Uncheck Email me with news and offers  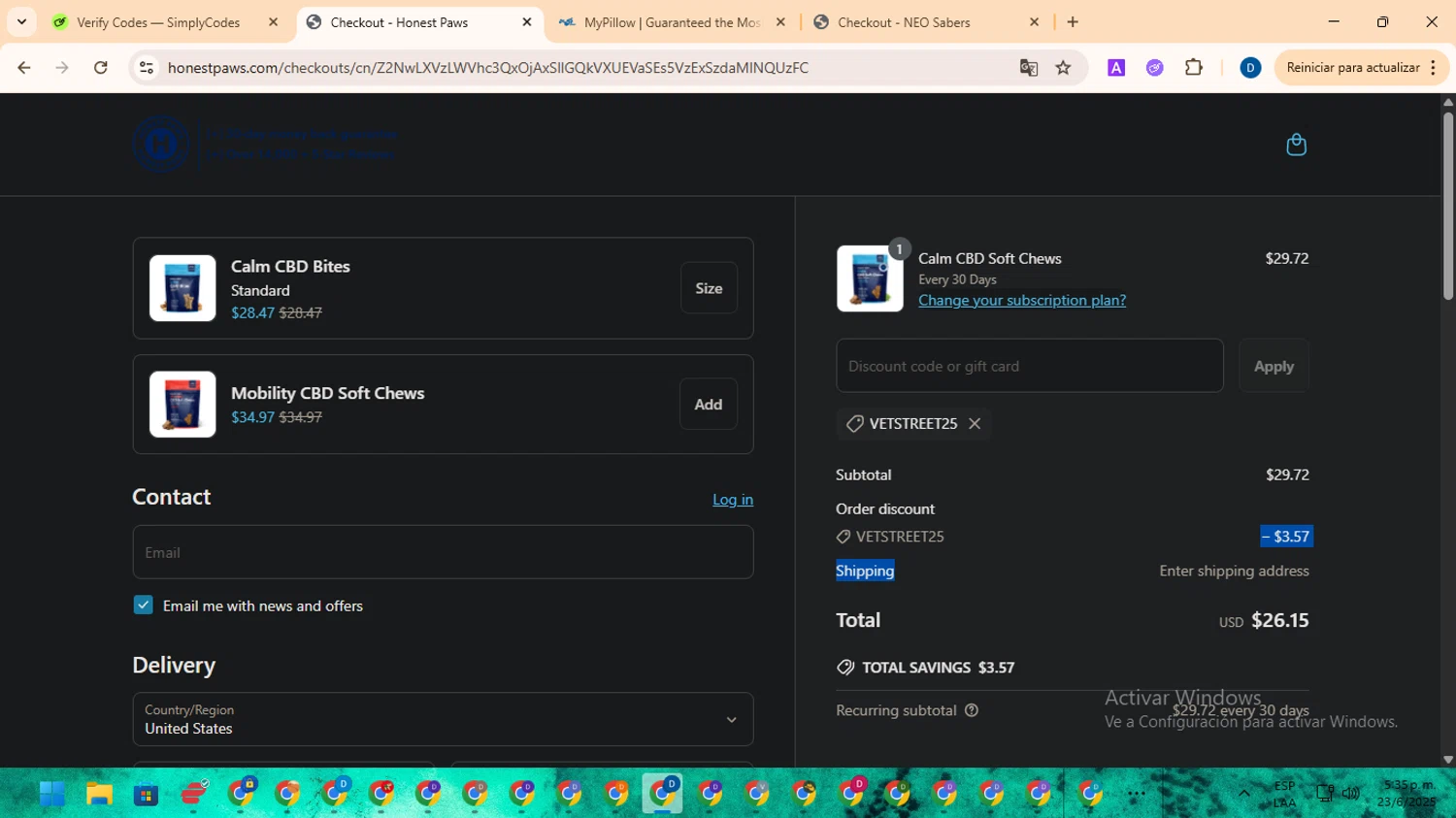pos(144,605)
